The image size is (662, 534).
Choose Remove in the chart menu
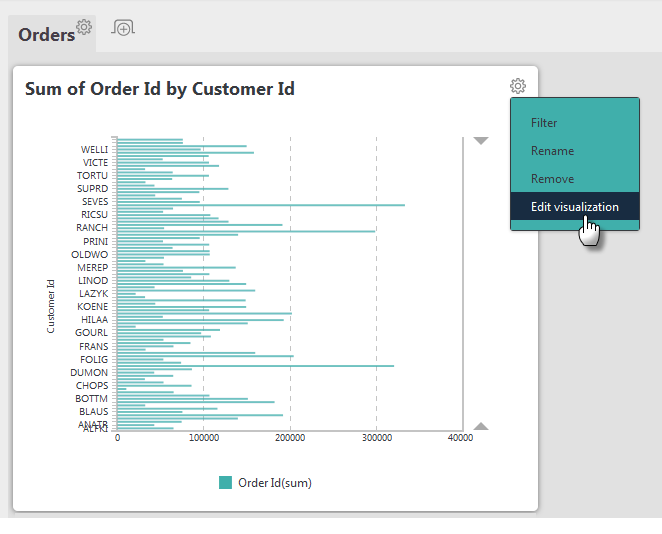[552, 179]
